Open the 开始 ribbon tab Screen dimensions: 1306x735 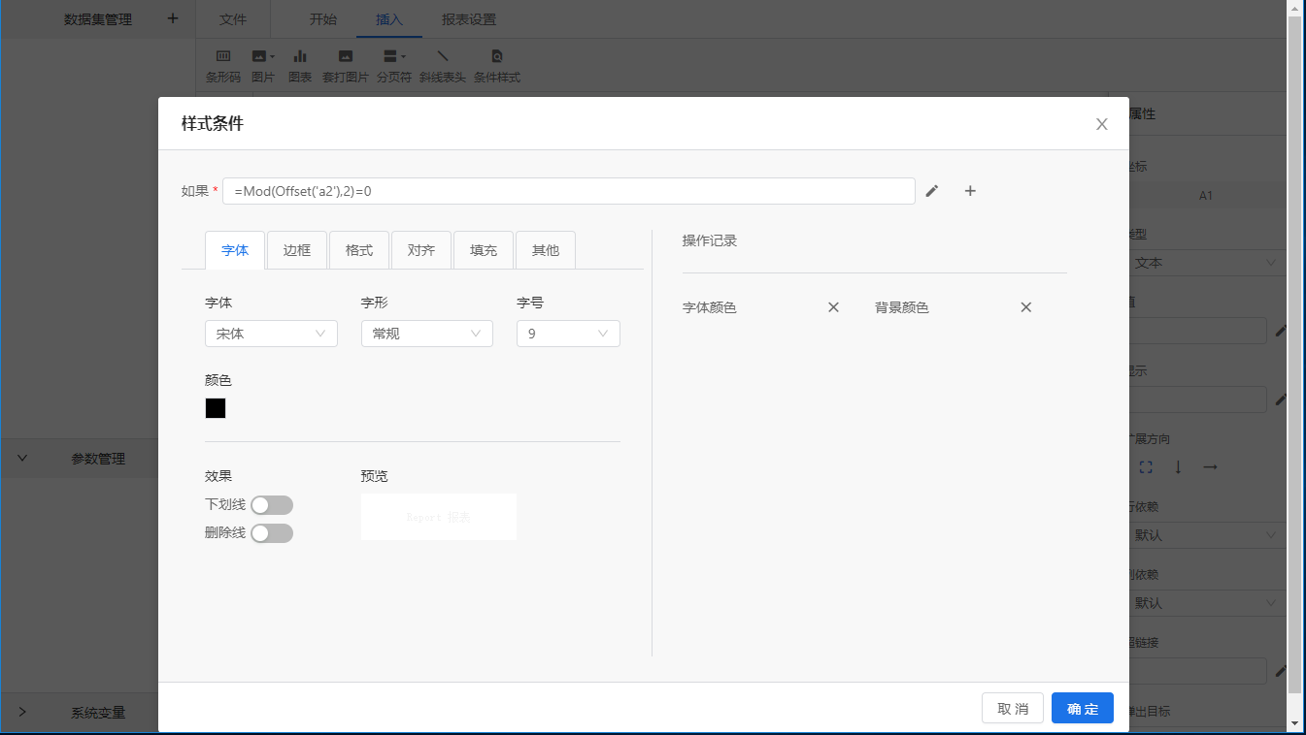(323, 19)
